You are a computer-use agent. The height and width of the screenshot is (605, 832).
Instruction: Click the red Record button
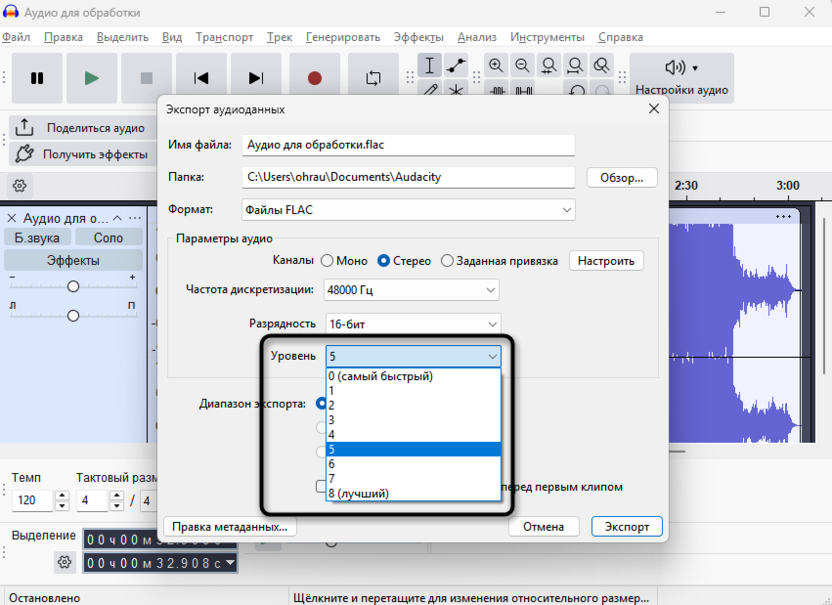tap(314, 78)
